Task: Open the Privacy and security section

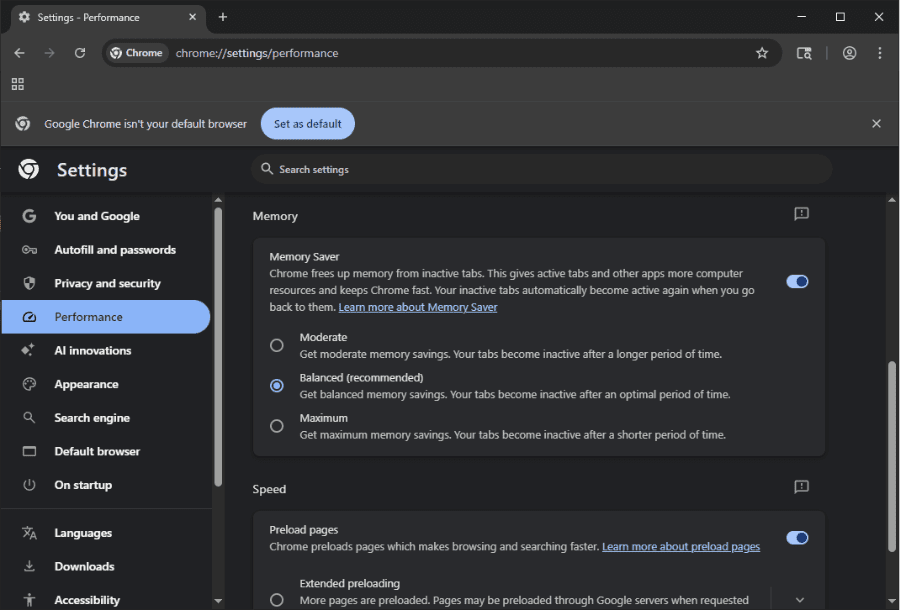Action: [106, 283]
